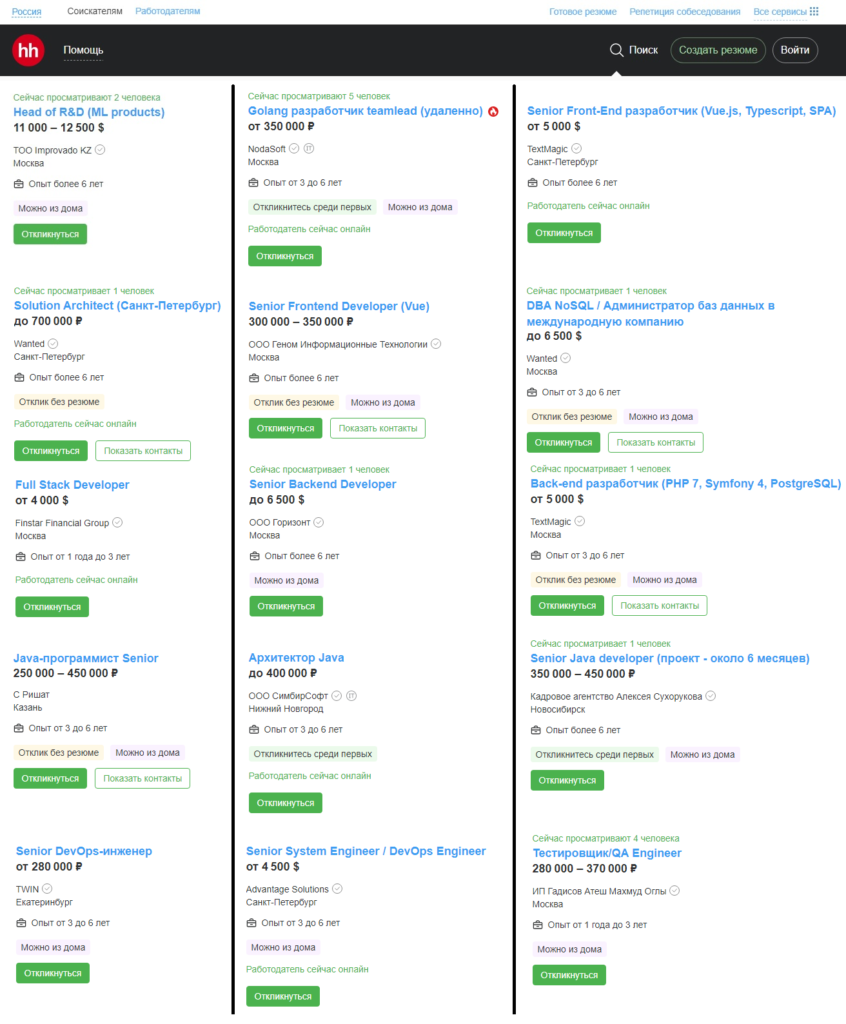The image size is (846, 1024).
Task: Open the Все сервисы grid icon
Action: [813, 12]
